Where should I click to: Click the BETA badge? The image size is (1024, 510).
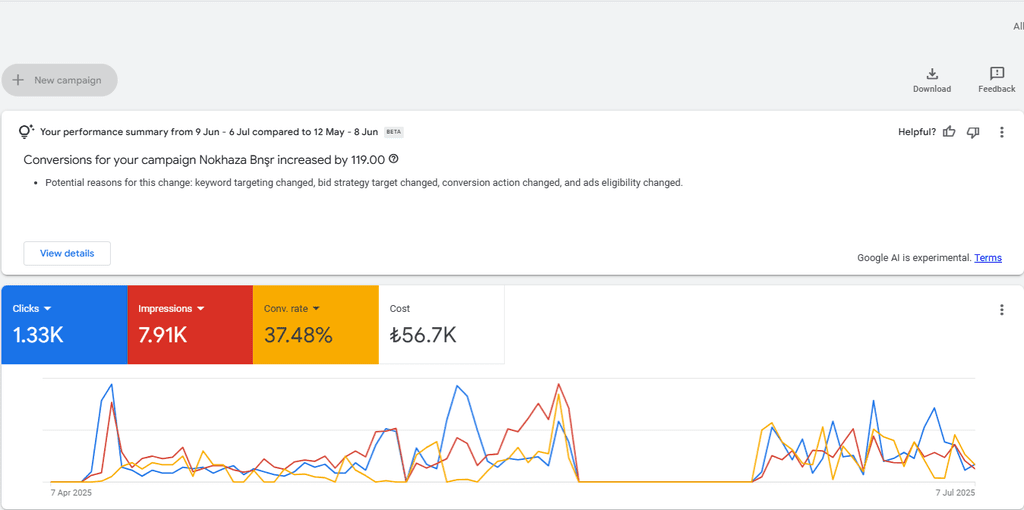click(394, 132)
